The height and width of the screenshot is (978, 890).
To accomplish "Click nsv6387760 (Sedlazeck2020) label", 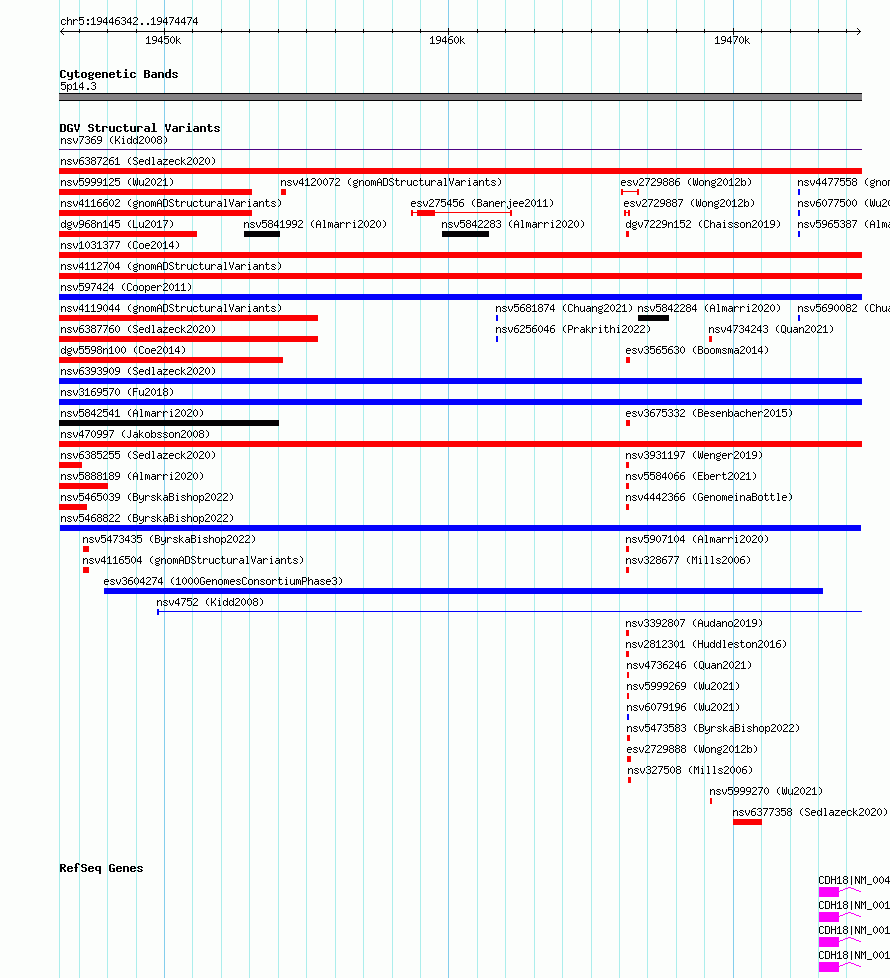I will point(138,329).
